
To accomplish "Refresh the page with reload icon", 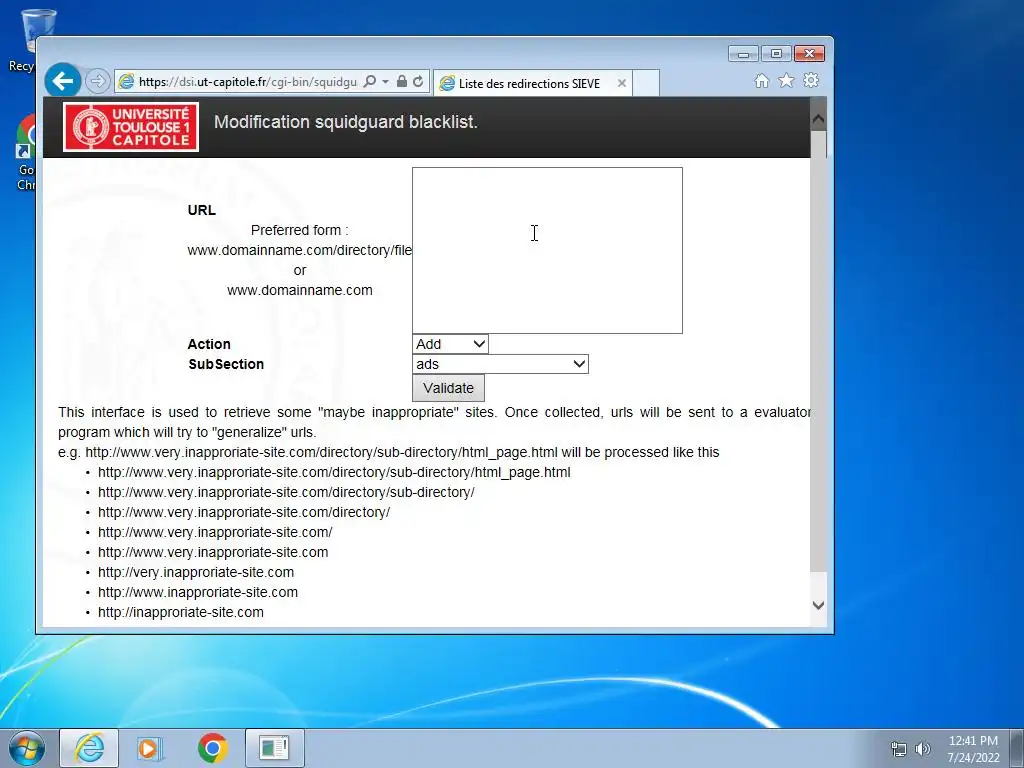I will coord(418,82).
